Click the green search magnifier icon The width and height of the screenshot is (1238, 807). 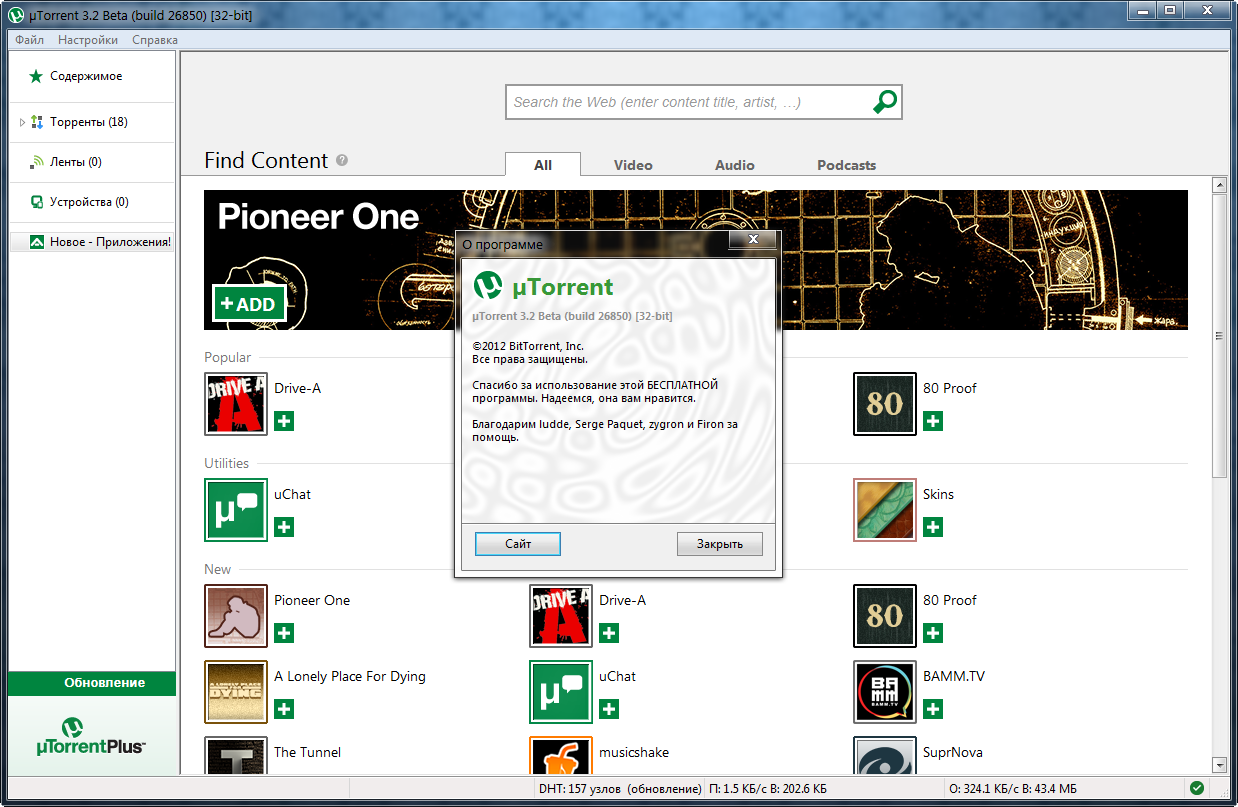pos(884,101)
